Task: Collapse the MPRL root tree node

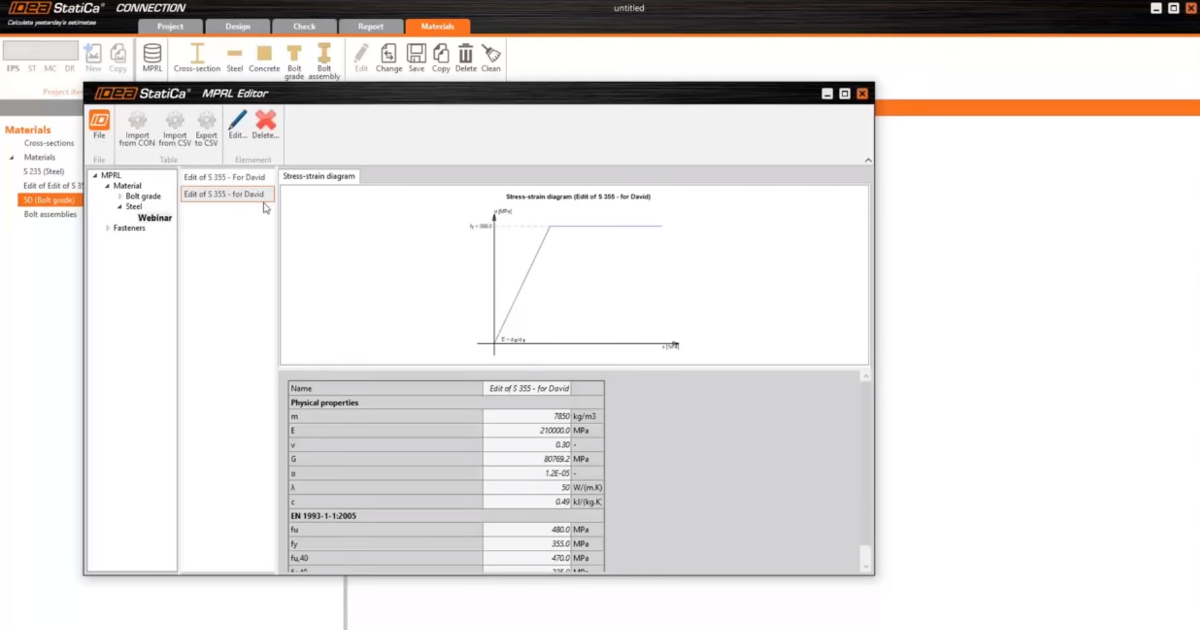Action: pyautogui.click(x=95, y=176)
